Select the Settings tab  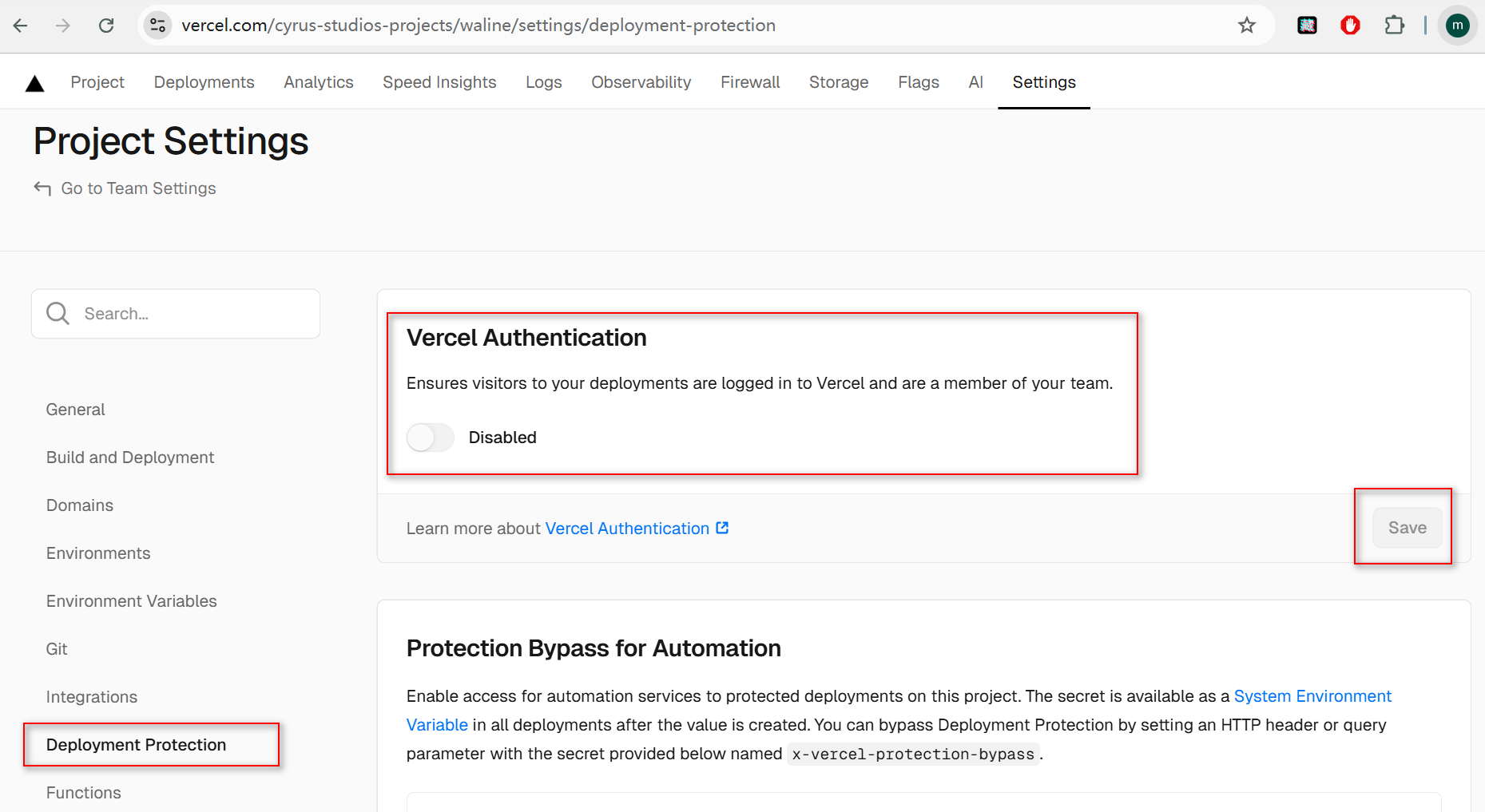pos(1044,82)
